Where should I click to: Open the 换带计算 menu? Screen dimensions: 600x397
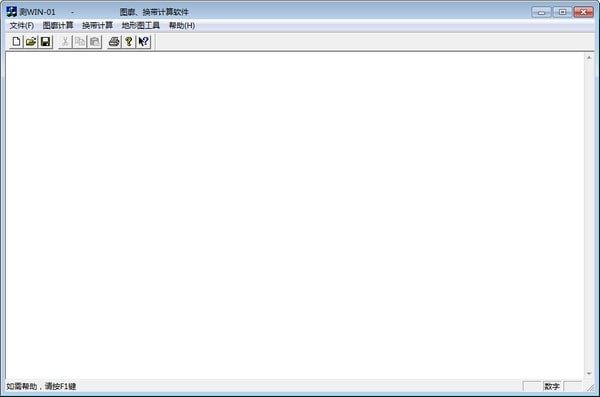tap(97, 25)
